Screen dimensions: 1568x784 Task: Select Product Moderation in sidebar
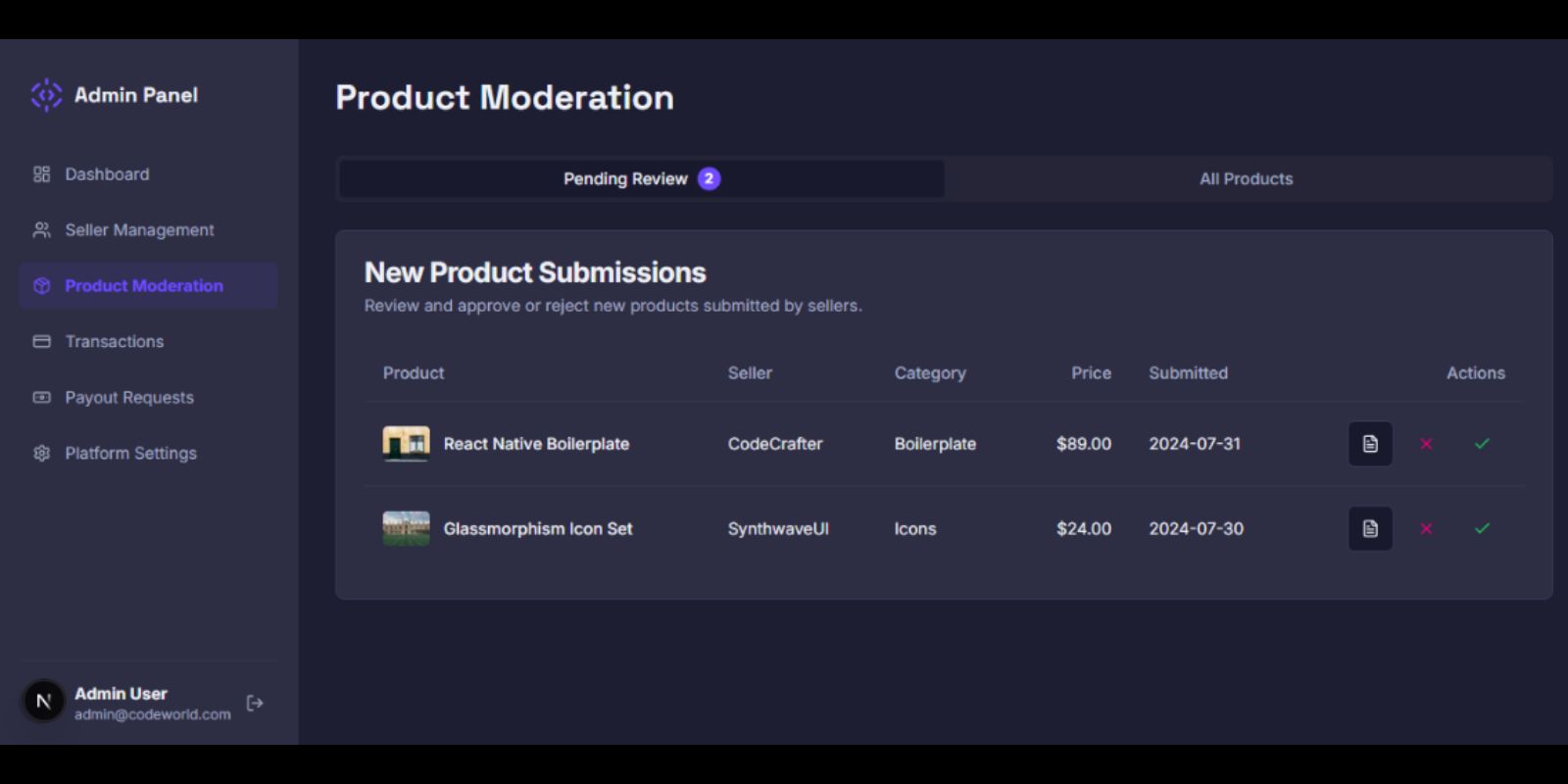[143, 286]
